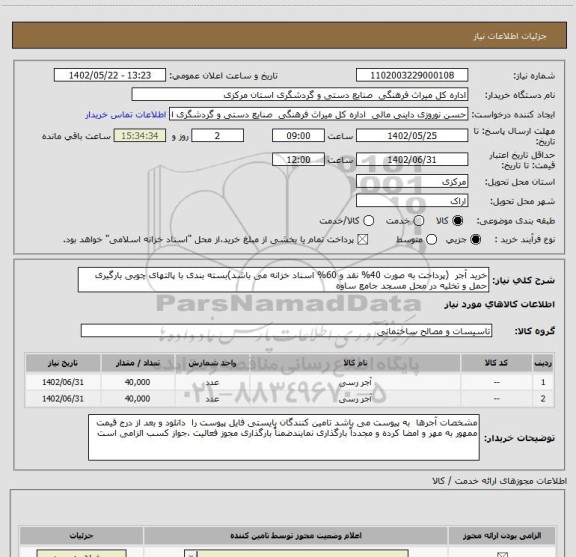Click delivery province field مرکزی

point(412,182)
